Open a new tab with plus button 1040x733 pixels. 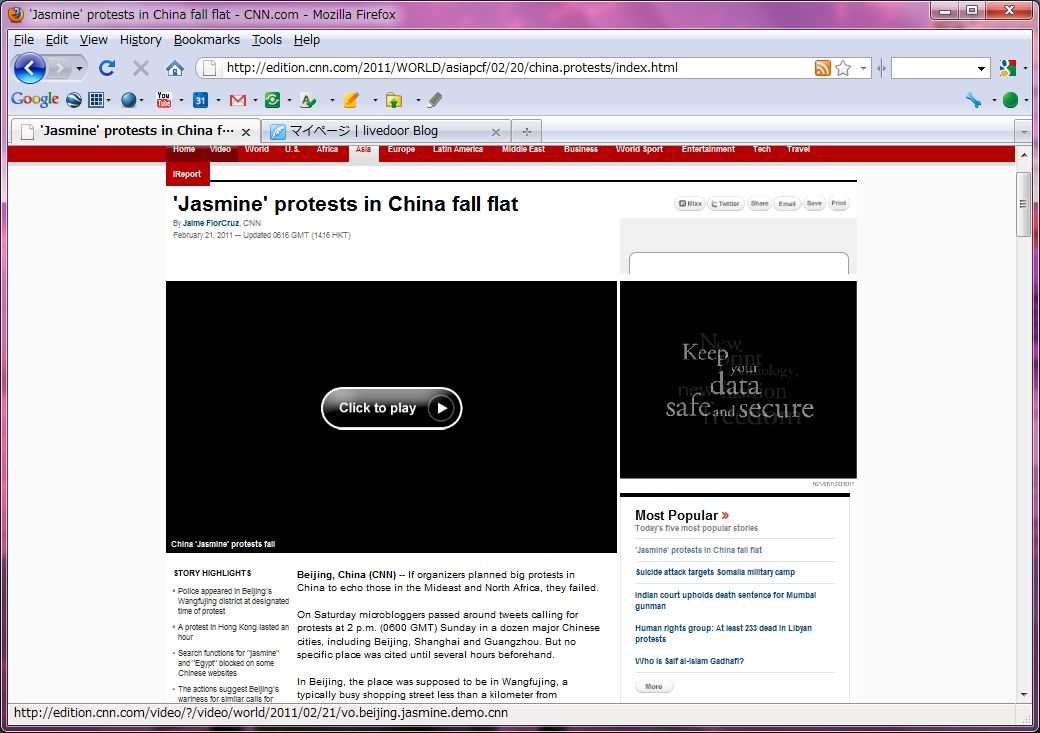[527, 131]
